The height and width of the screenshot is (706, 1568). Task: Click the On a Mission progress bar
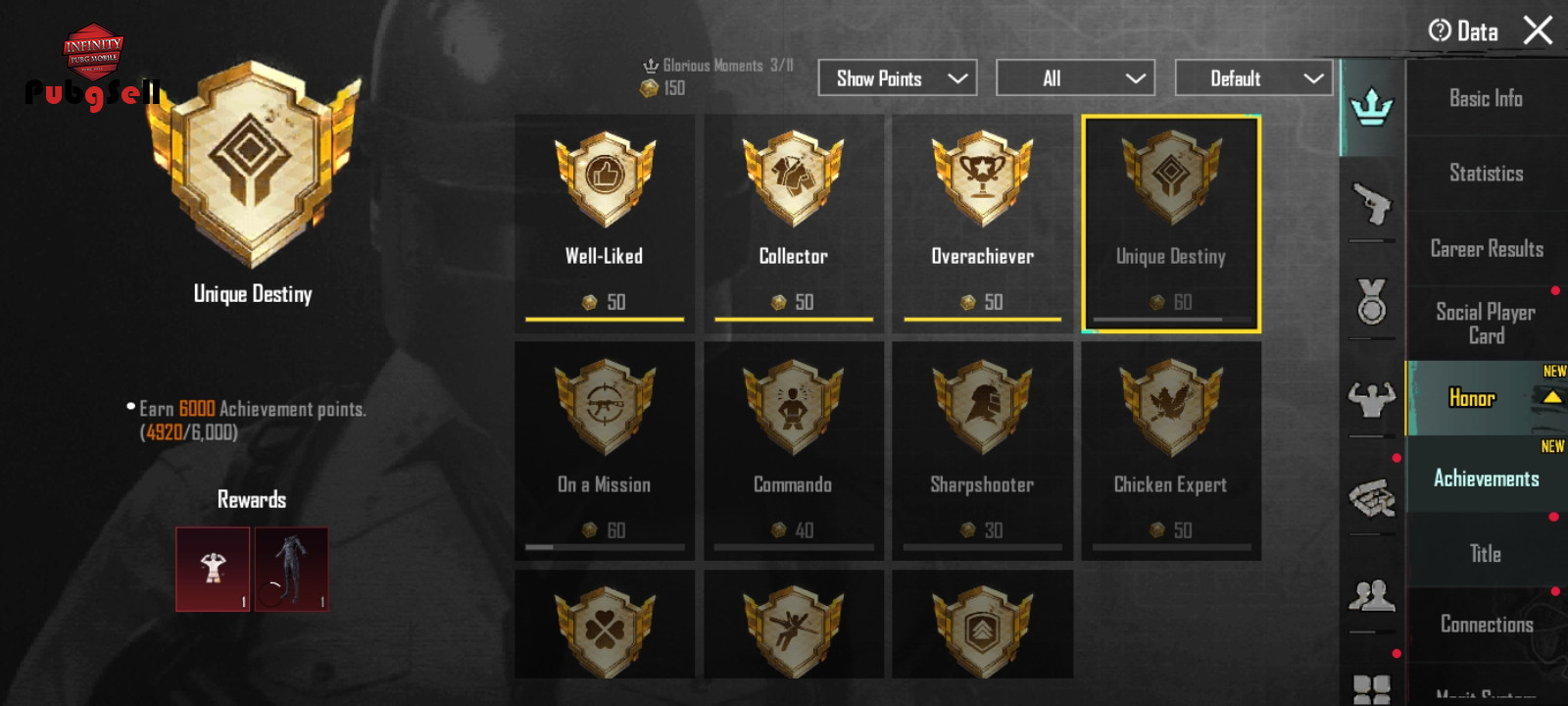point(605,547)
